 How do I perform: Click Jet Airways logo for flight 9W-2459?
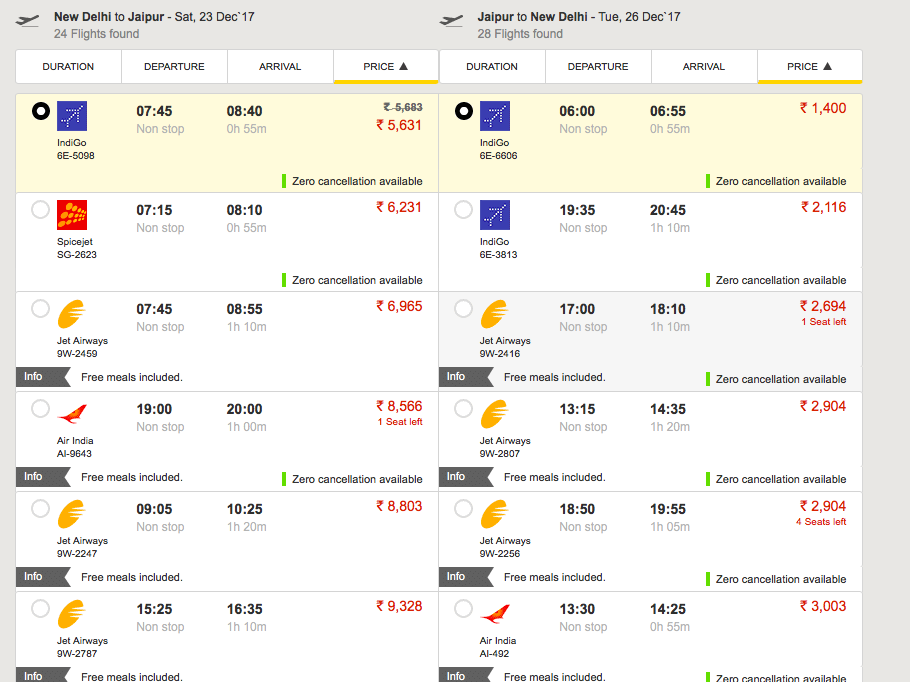point(72,314)
